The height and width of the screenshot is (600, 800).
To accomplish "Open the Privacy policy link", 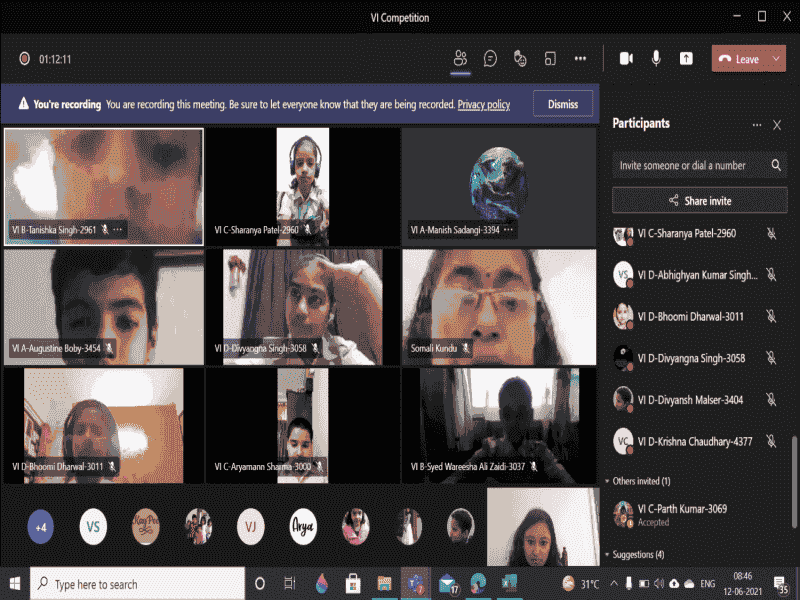I will [484, 104].
